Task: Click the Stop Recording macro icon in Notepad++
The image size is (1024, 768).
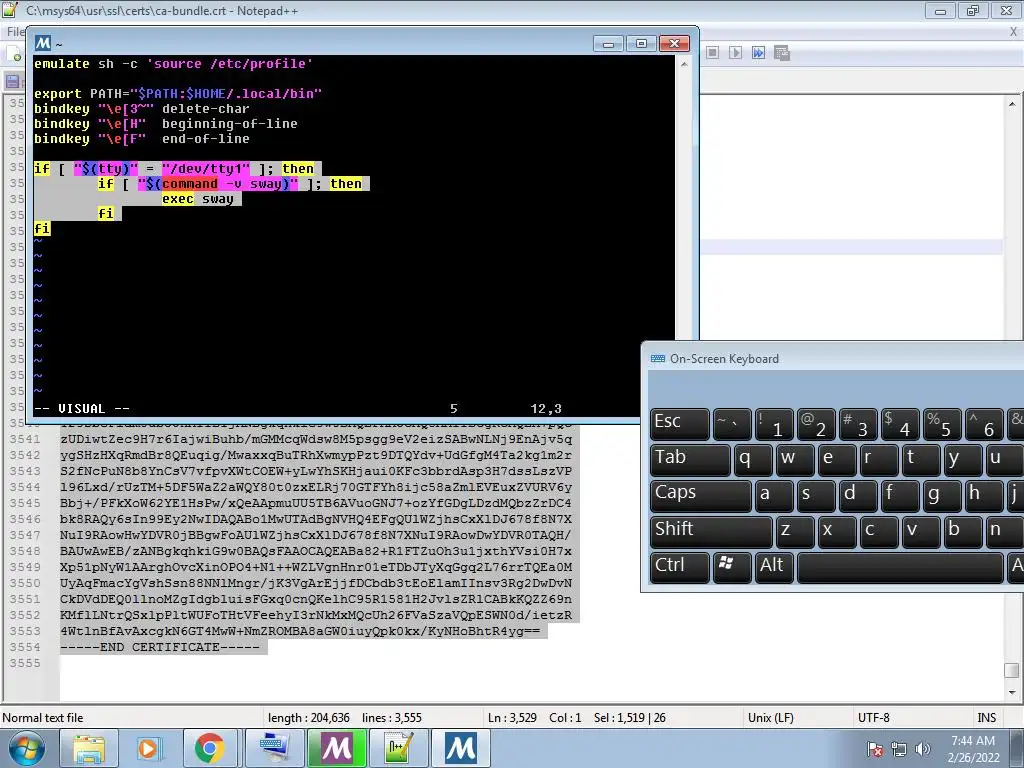Action: point(712,52)
